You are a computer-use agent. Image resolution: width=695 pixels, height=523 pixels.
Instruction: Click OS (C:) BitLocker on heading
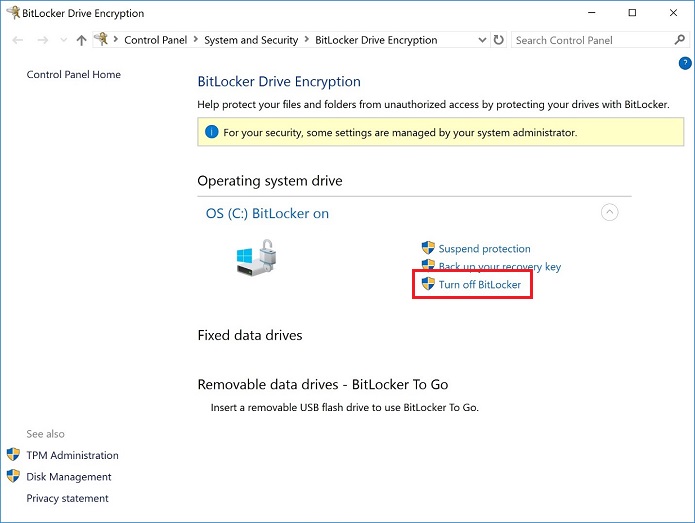coord(267,213)
